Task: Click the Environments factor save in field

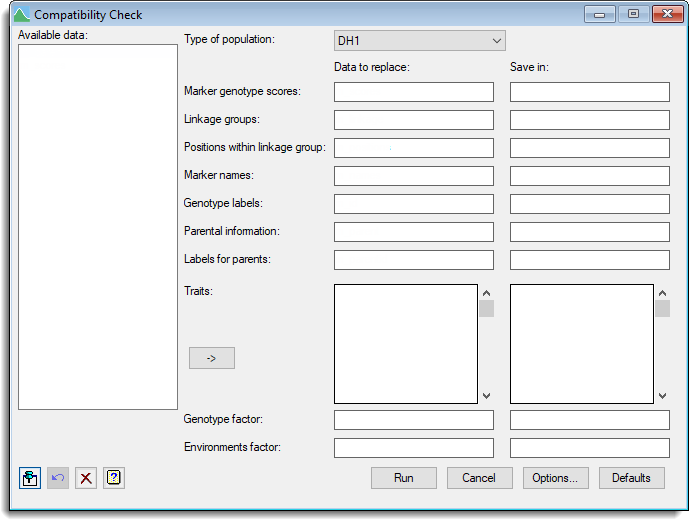Action: click(589, 448)
